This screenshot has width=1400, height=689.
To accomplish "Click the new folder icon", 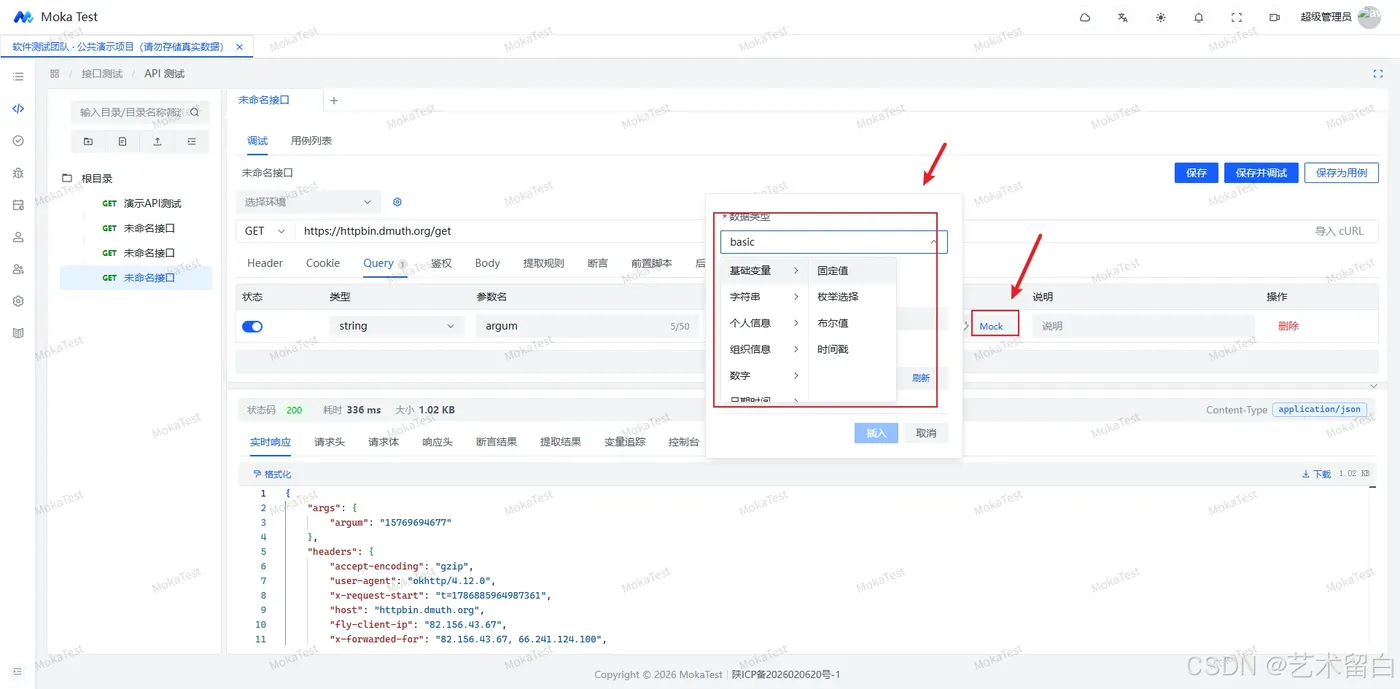I will pos(88,142).
